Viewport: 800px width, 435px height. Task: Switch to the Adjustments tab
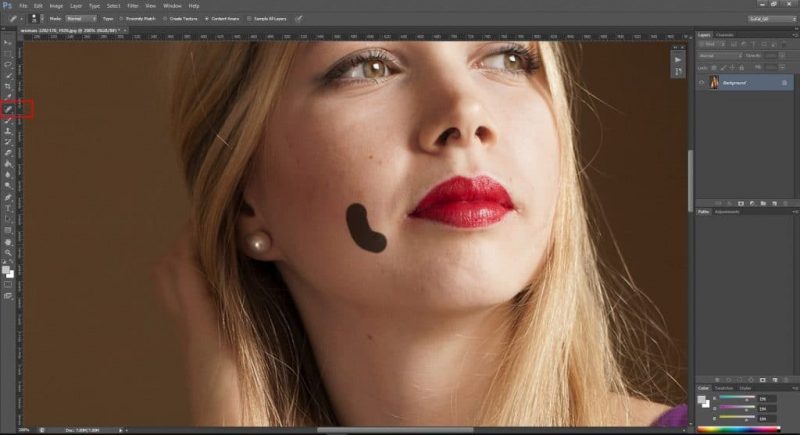tap(728, 212)
